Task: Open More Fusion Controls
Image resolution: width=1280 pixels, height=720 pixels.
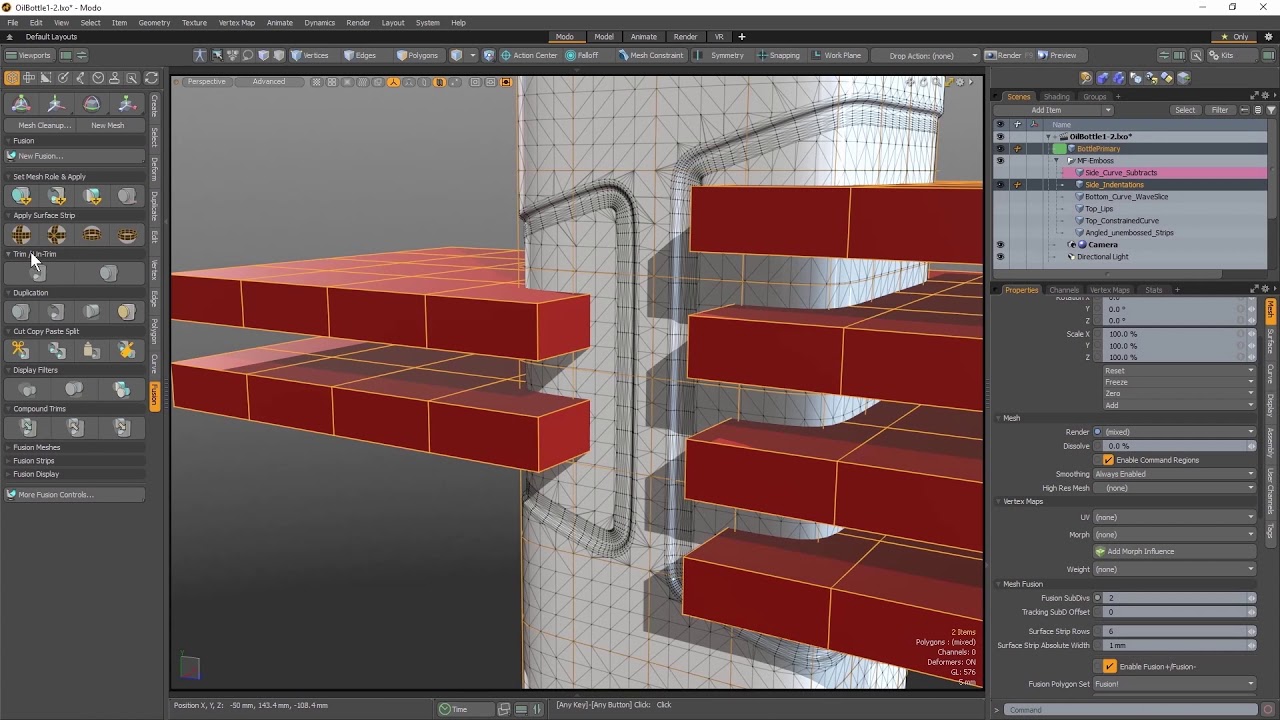Action: pyautogui.click(x=75, y=494)
